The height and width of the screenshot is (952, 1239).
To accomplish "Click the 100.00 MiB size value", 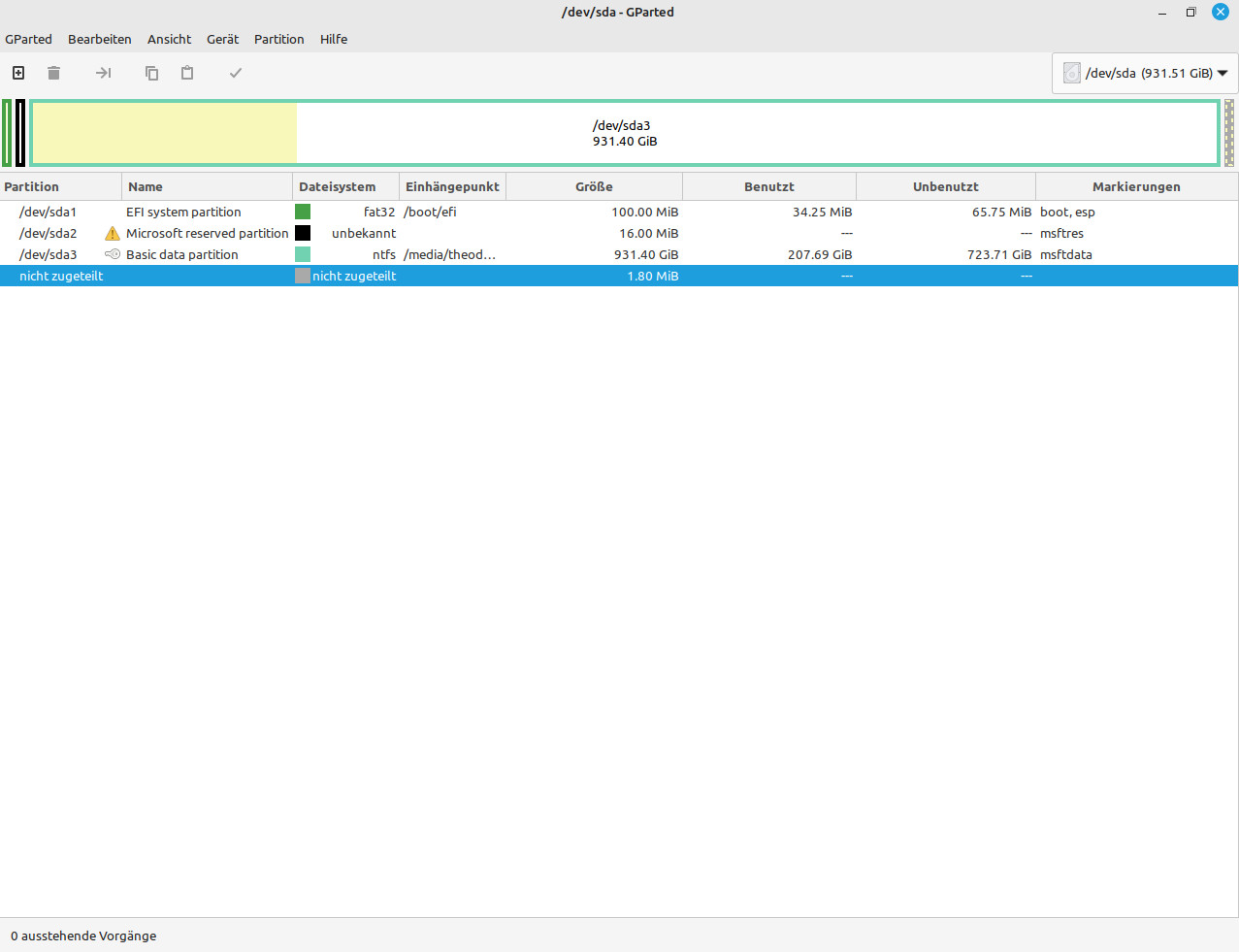I will [x=645, y=212].
